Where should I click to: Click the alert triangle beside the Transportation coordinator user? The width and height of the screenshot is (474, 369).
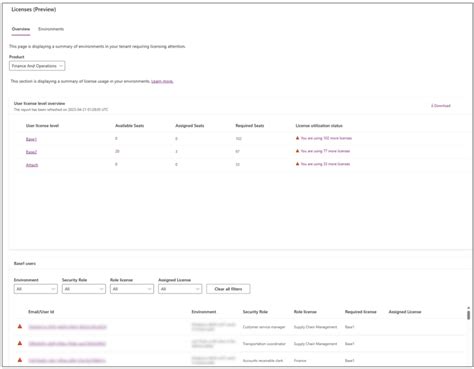point(20,343)
